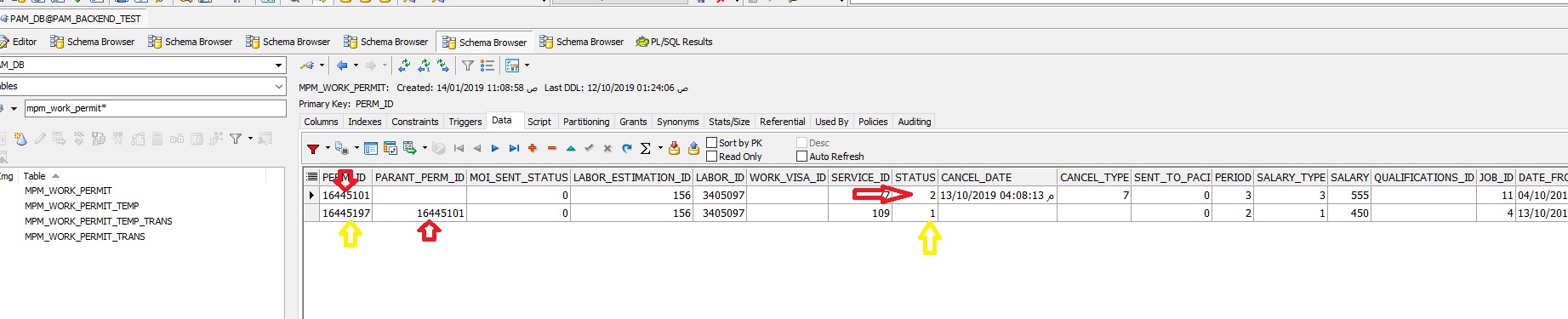This screenshot has width=1568, height=319.
Task: Click the sigma aggregate icon
Action: 646,148
